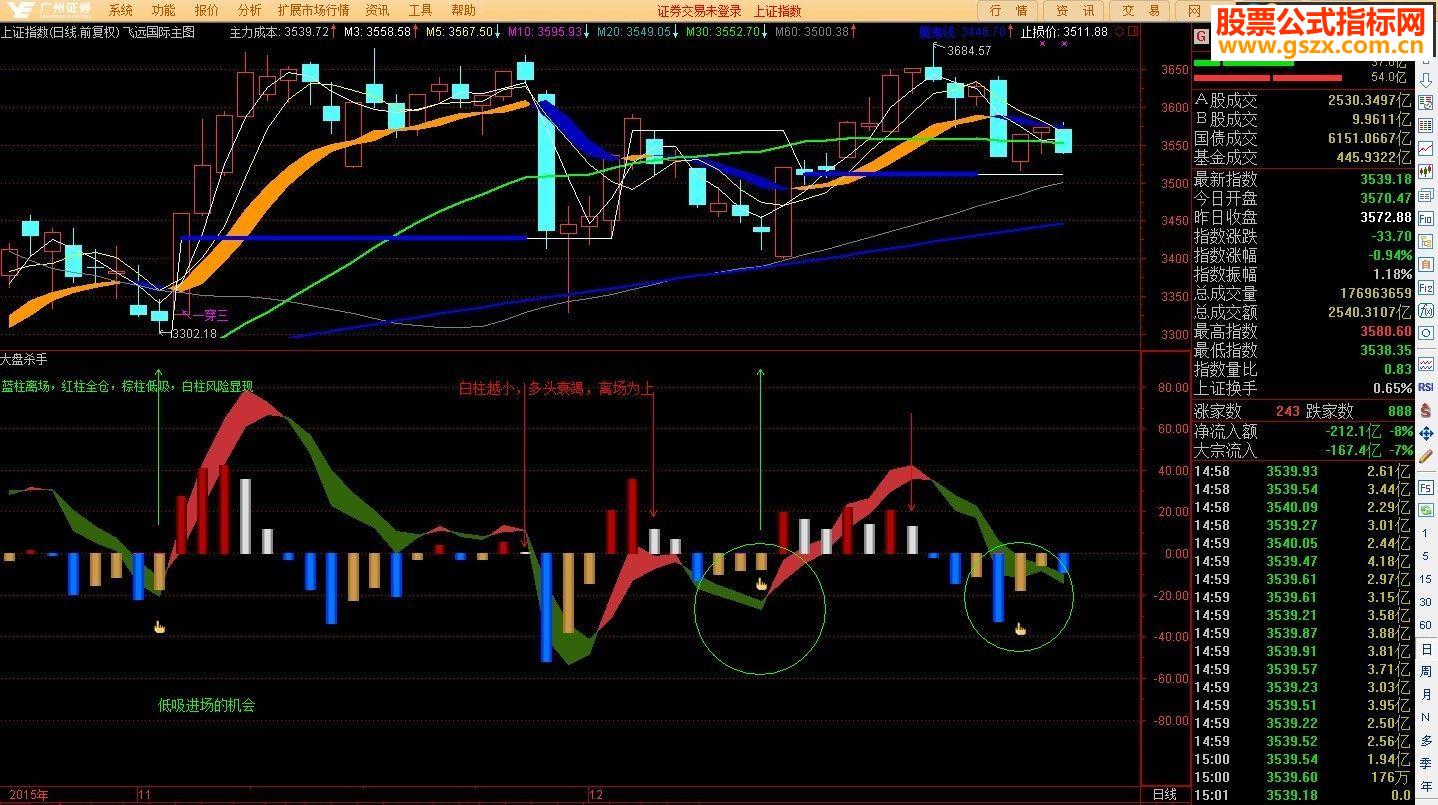Image resolution: width=1438 pixels, height=805 pixels.
Task: Select the 日 daily period
Action: pos(1426,650)
